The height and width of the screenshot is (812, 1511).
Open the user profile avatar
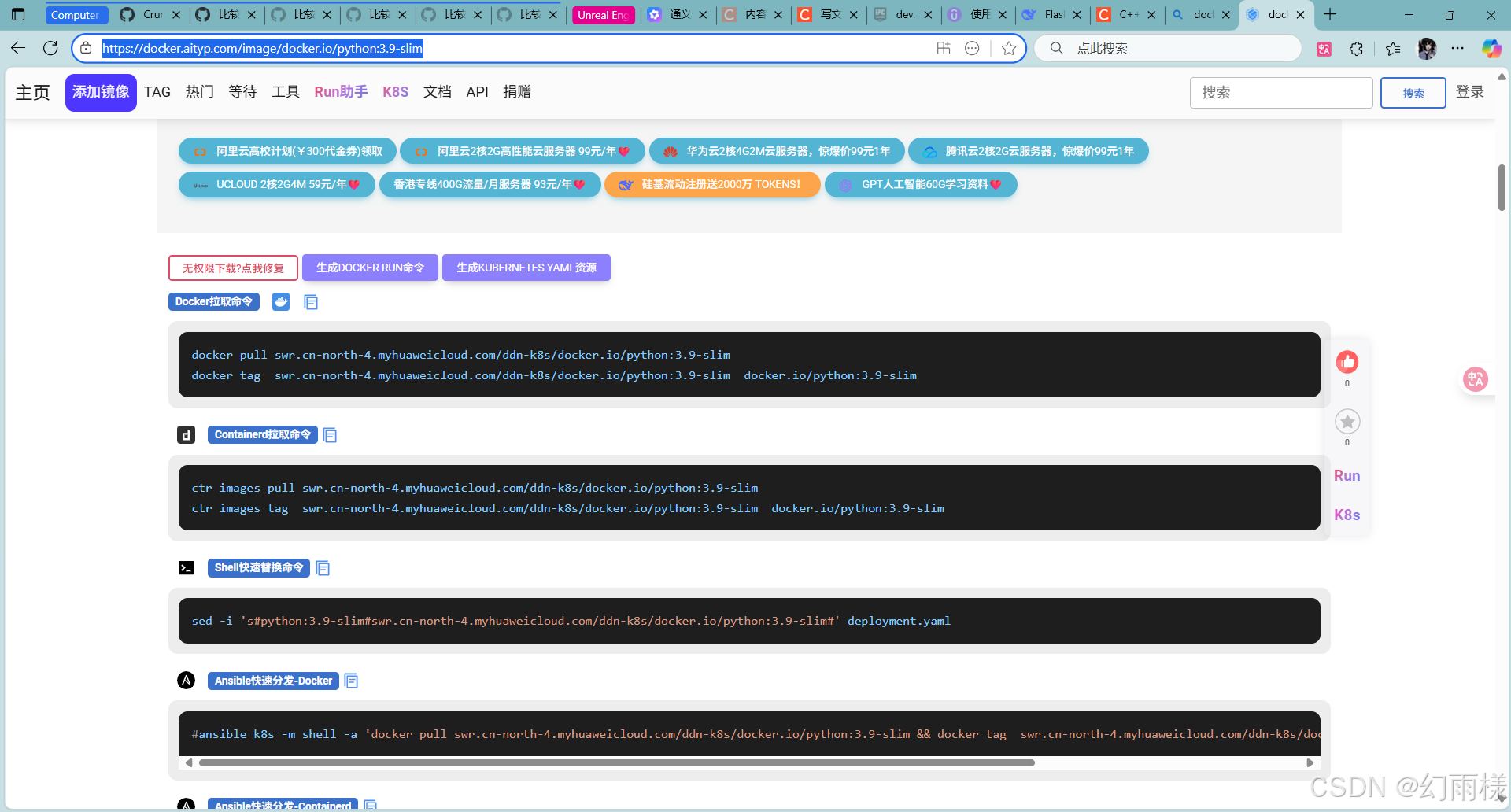1427,49
